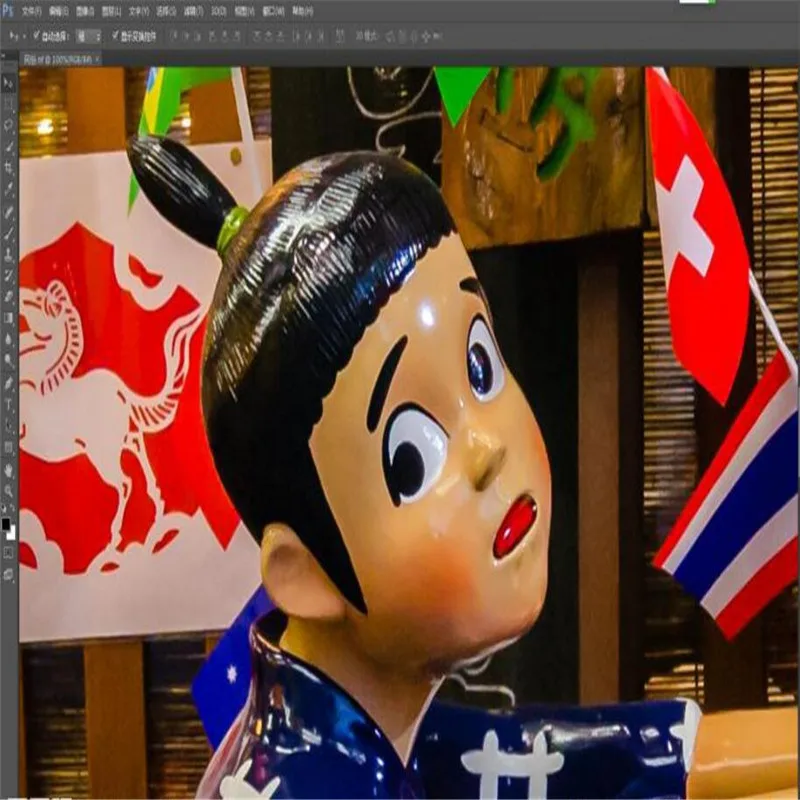Click Distribute Horizontal Centers in options bar

coord(308,36)
